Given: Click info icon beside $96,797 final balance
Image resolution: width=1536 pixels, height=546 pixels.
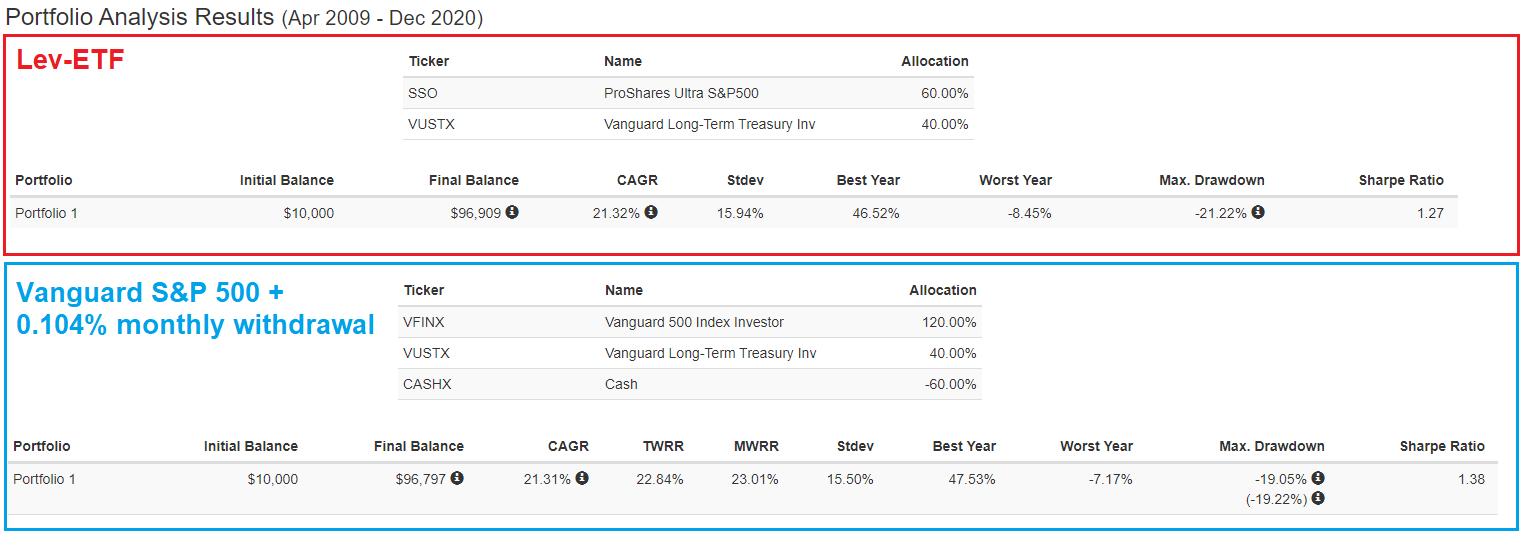Looking at the screenshot, I should pos(457,478).
